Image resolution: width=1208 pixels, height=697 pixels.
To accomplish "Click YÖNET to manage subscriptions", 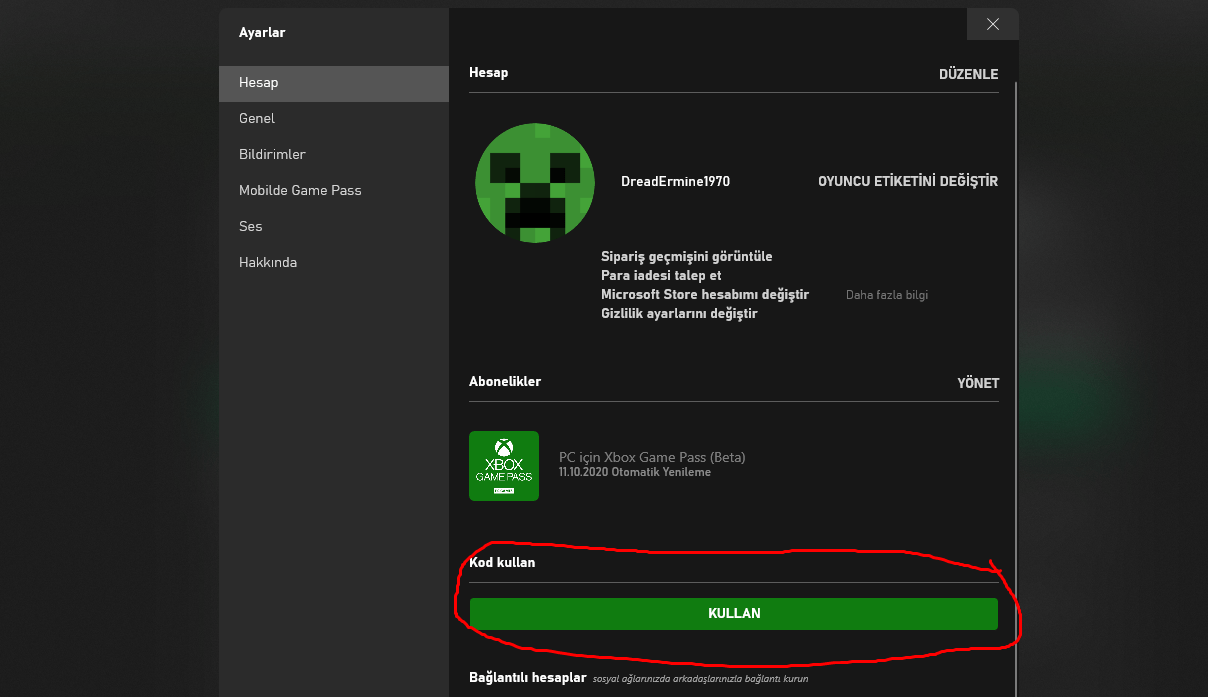I will point(978,383).
